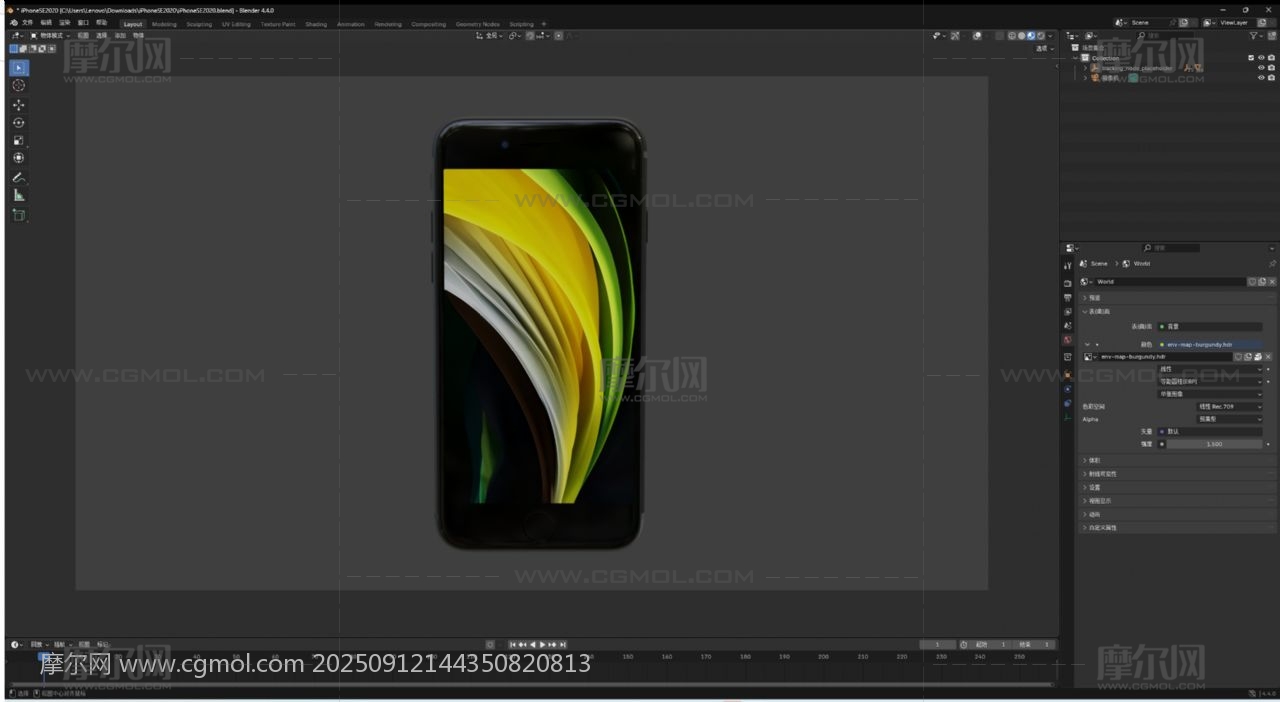Toggle fake user shield for World datablock
The width and height of the screenshot is (1280, 702).
(1252, 282)
